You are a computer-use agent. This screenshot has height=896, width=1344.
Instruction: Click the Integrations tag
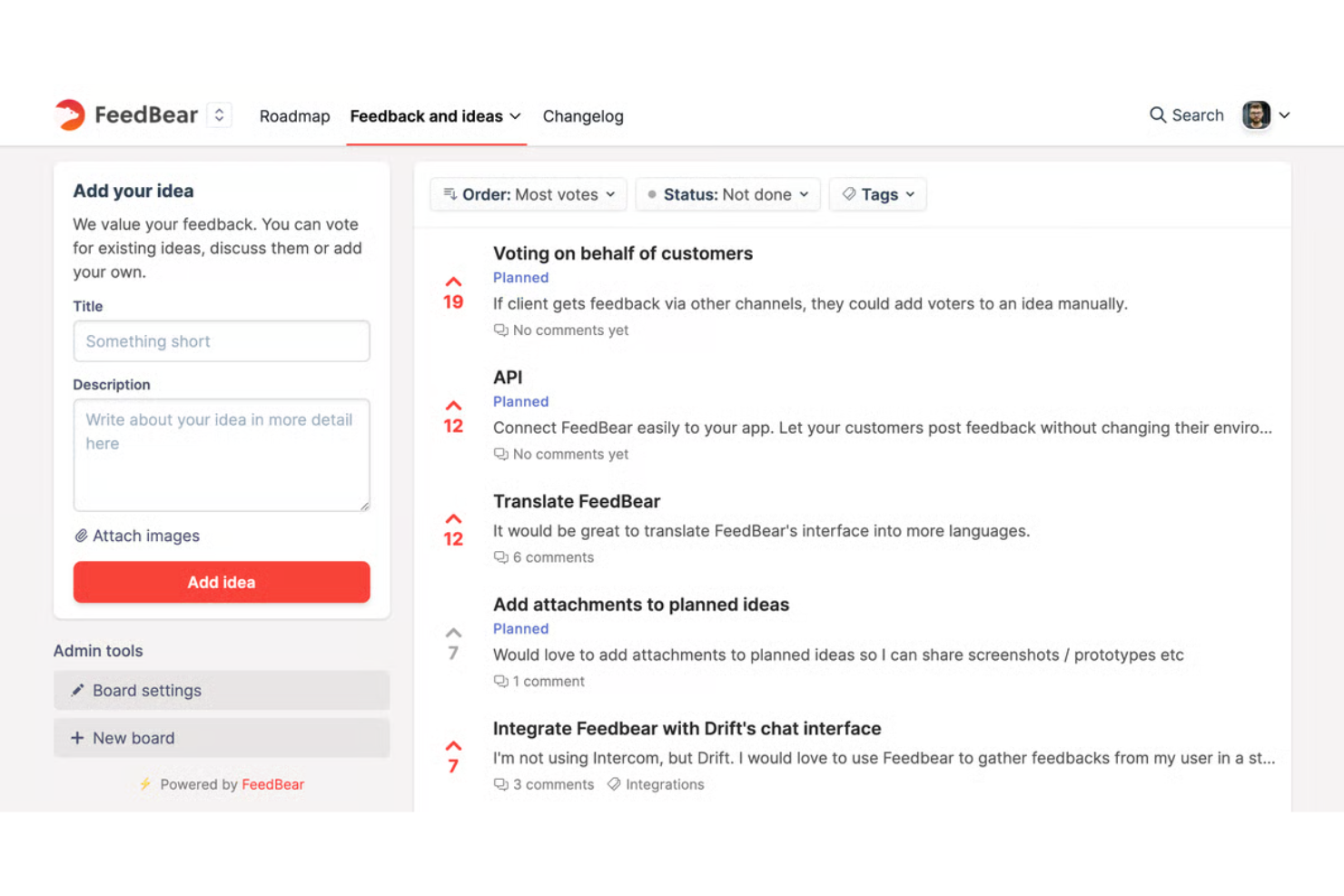[x=665, y=784]
